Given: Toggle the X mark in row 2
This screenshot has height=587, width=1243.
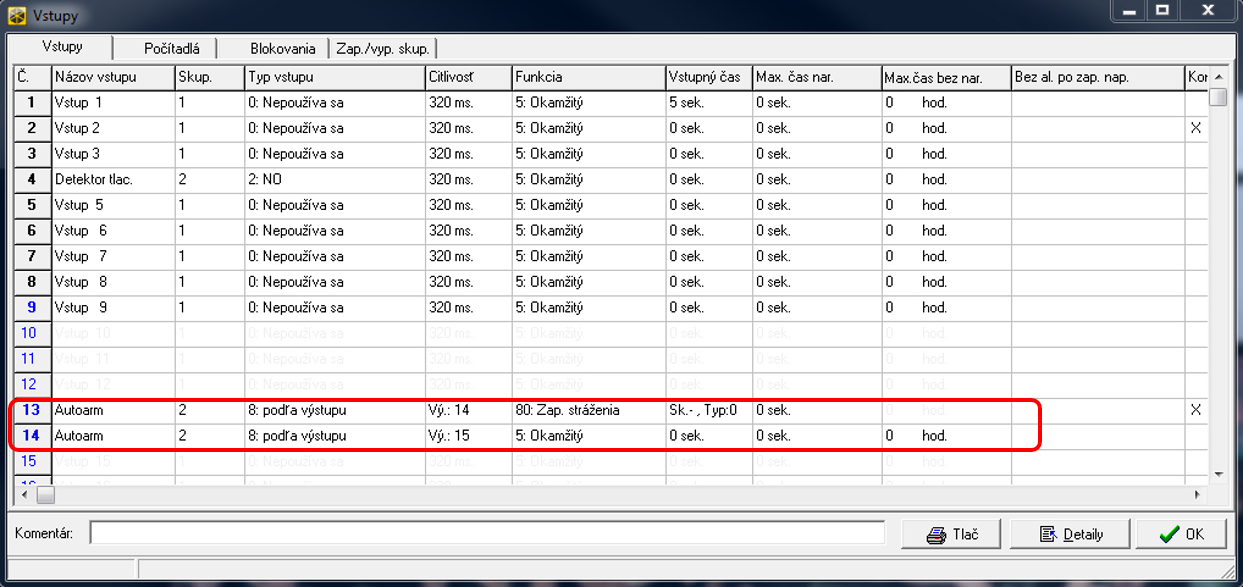Looking at the screenshot, I should (1194, 128).
